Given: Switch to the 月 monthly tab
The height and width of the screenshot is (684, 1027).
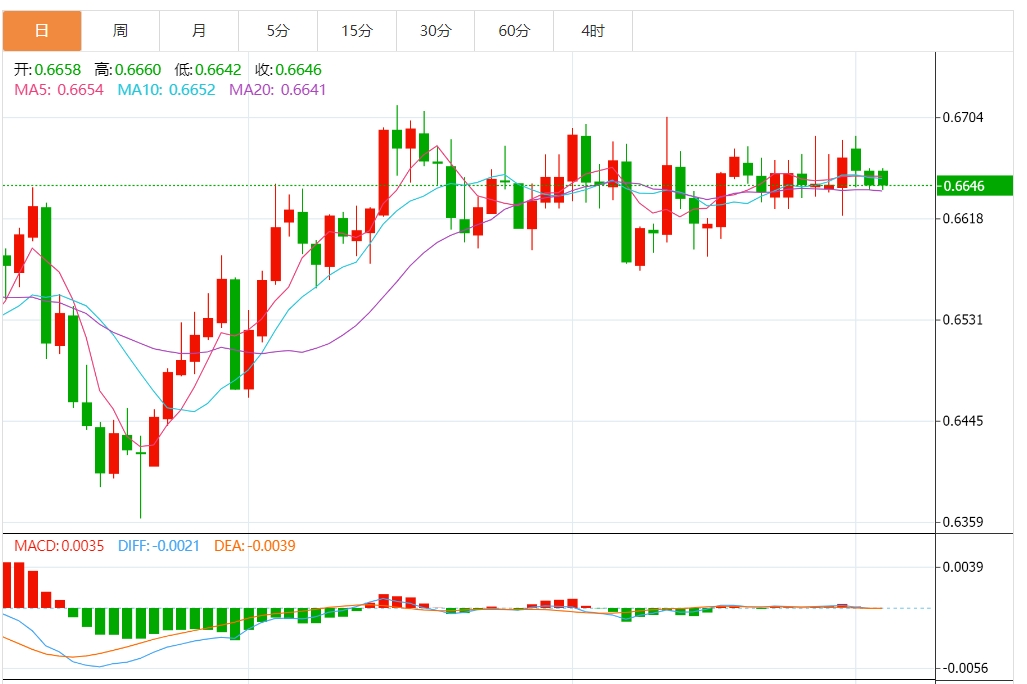Looking at the screenshot, I should (199, 31).
